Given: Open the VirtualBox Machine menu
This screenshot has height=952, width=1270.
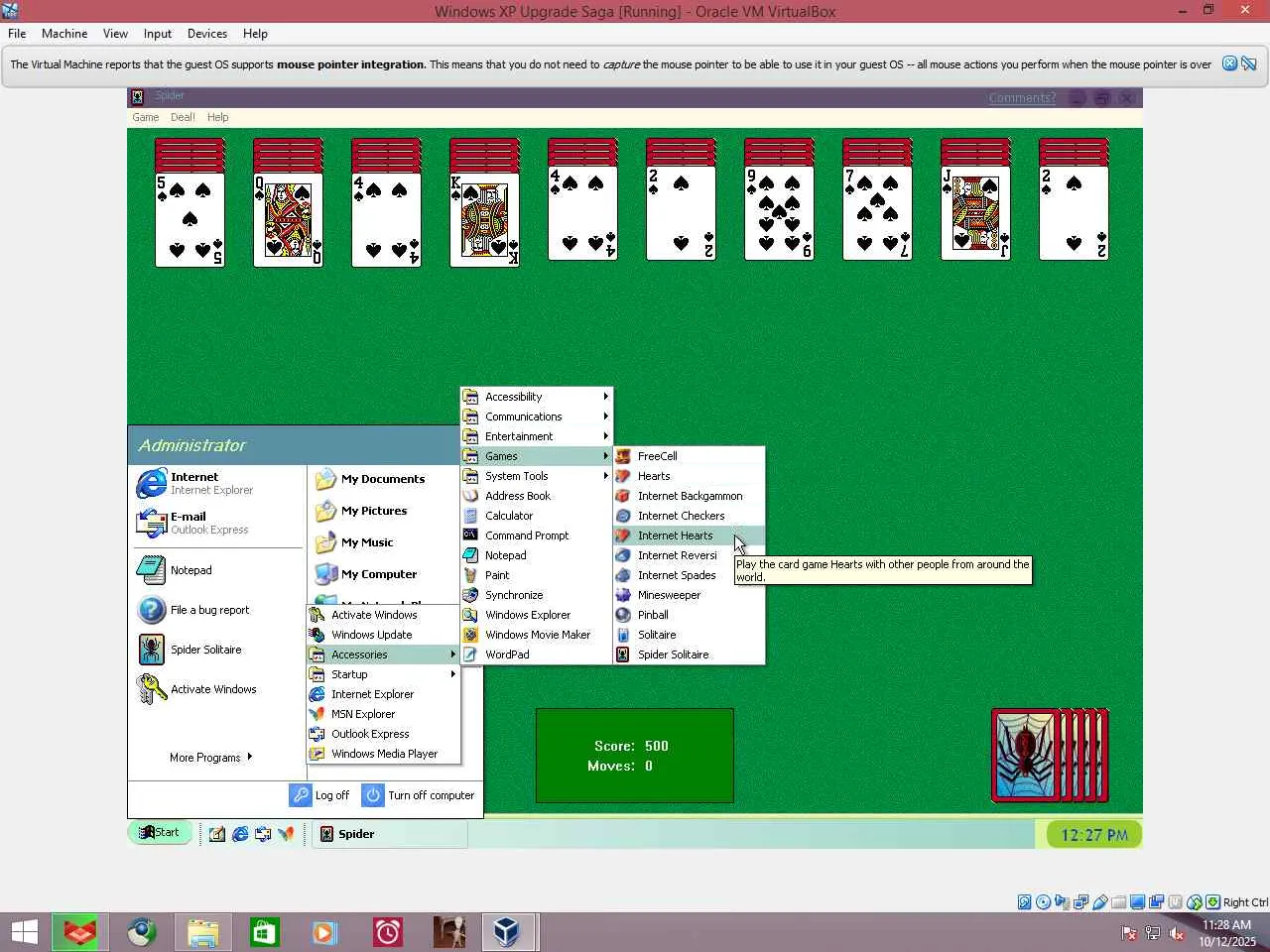Looking at the screenshot, I should point(64,34).
